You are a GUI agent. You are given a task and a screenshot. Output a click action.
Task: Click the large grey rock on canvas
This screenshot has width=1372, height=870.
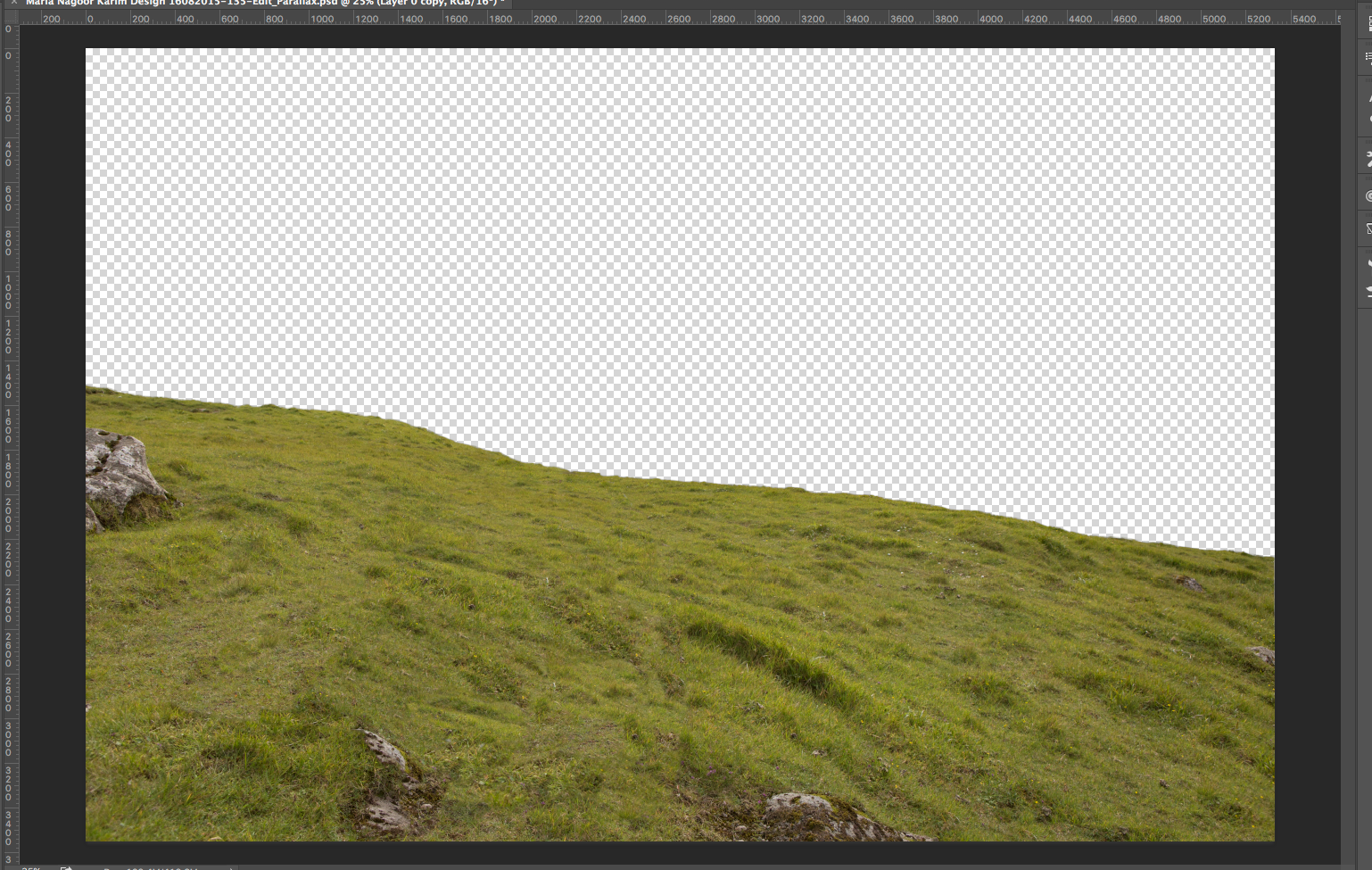click(125, 478)
